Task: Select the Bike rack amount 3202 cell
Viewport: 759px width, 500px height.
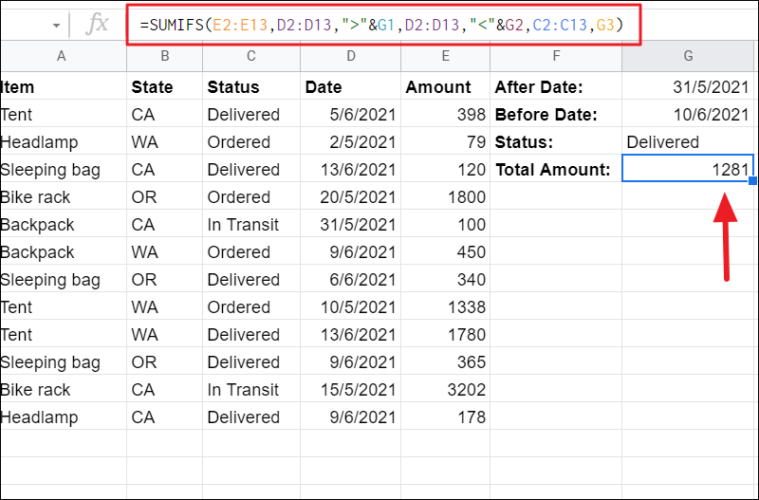Action: pos(445,389)
